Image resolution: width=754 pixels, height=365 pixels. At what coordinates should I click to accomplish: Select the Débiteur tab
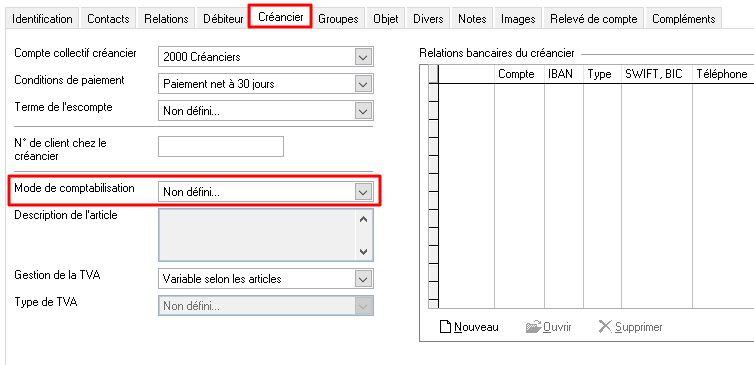[223, 19]
